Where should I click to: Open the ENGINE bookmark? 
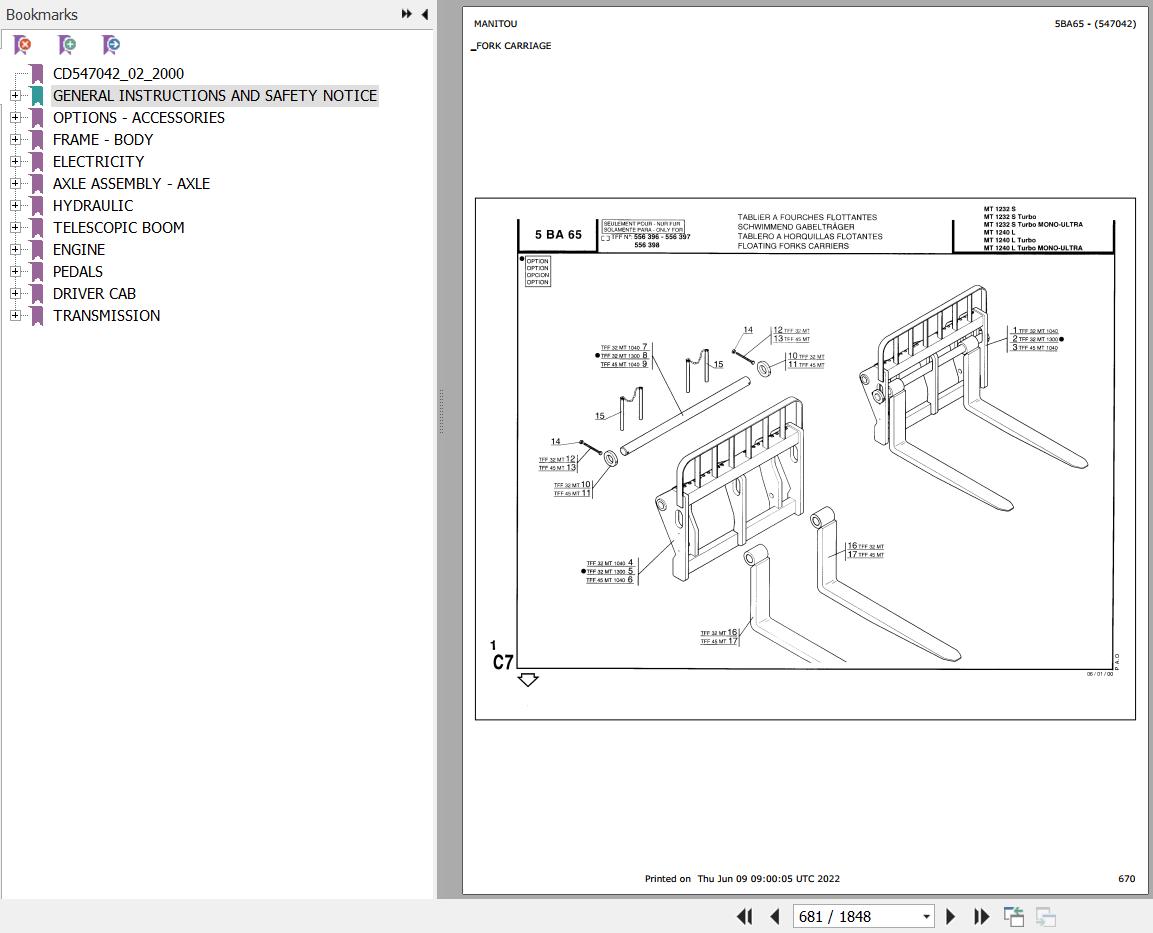pos(79,250)
